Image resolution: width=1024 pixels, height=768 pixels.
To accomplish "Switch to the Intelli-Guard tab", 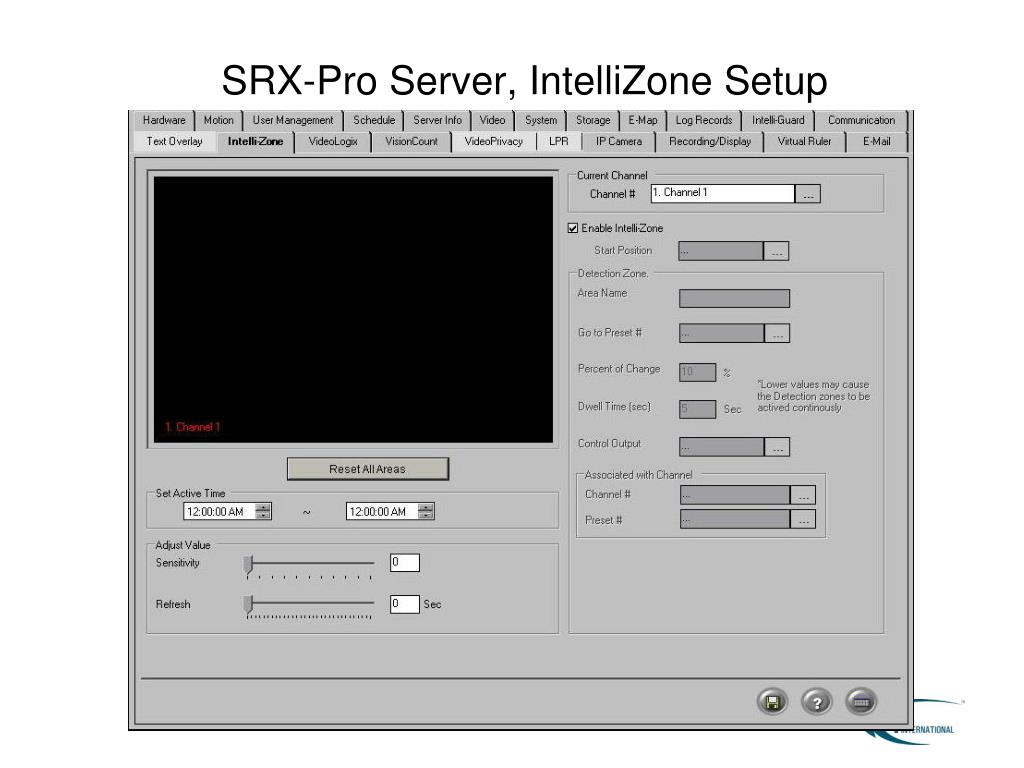I will pyautogui.click(x=778, y=120).
